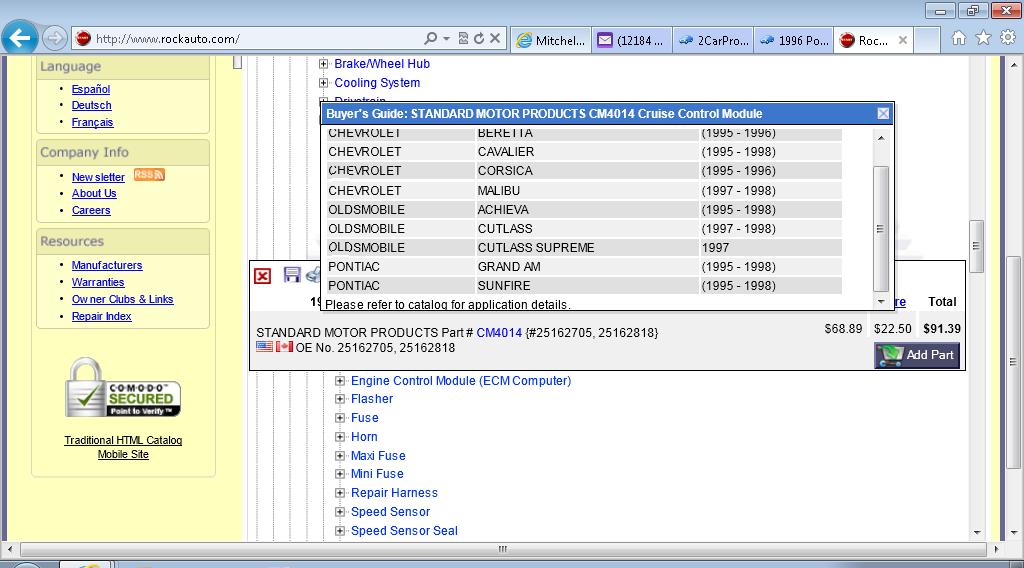Click the Comodo Secured badge
The width and height of the screenshot is (1024, 568).
[x=123, y=389]
